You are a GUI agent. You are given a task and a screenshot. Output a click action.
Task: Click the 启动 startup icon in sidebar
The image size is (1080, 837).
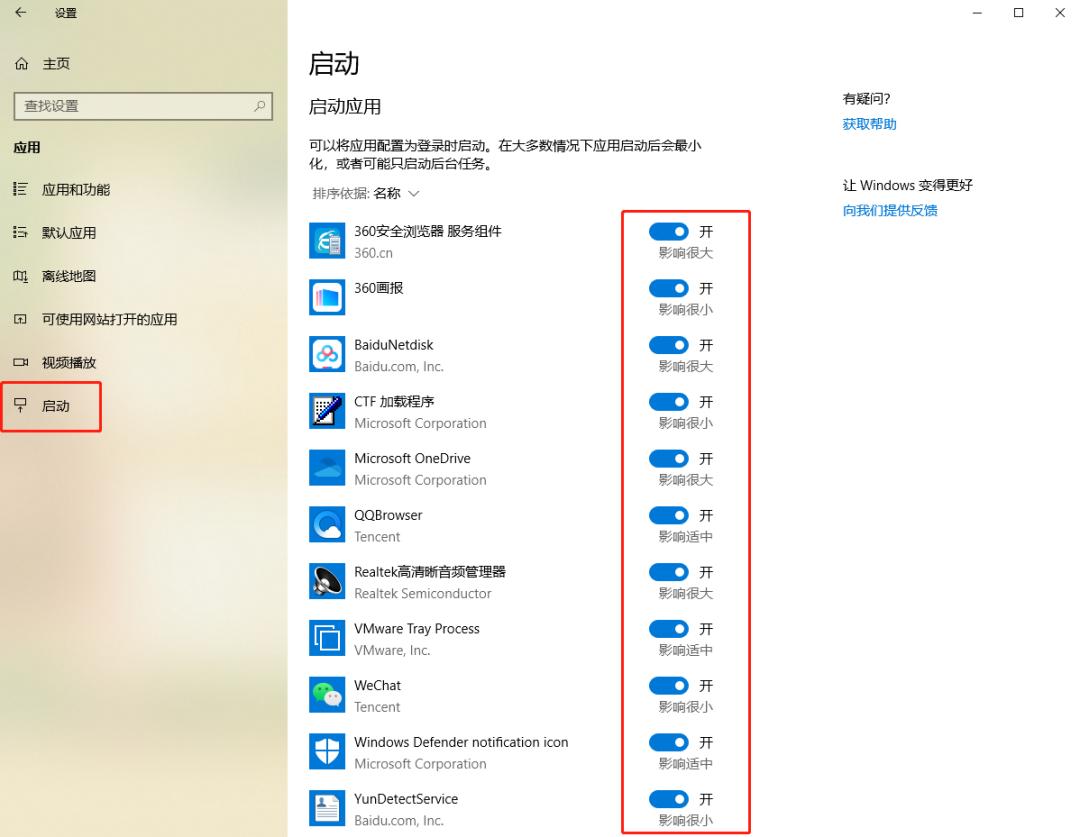pos(21,406)
